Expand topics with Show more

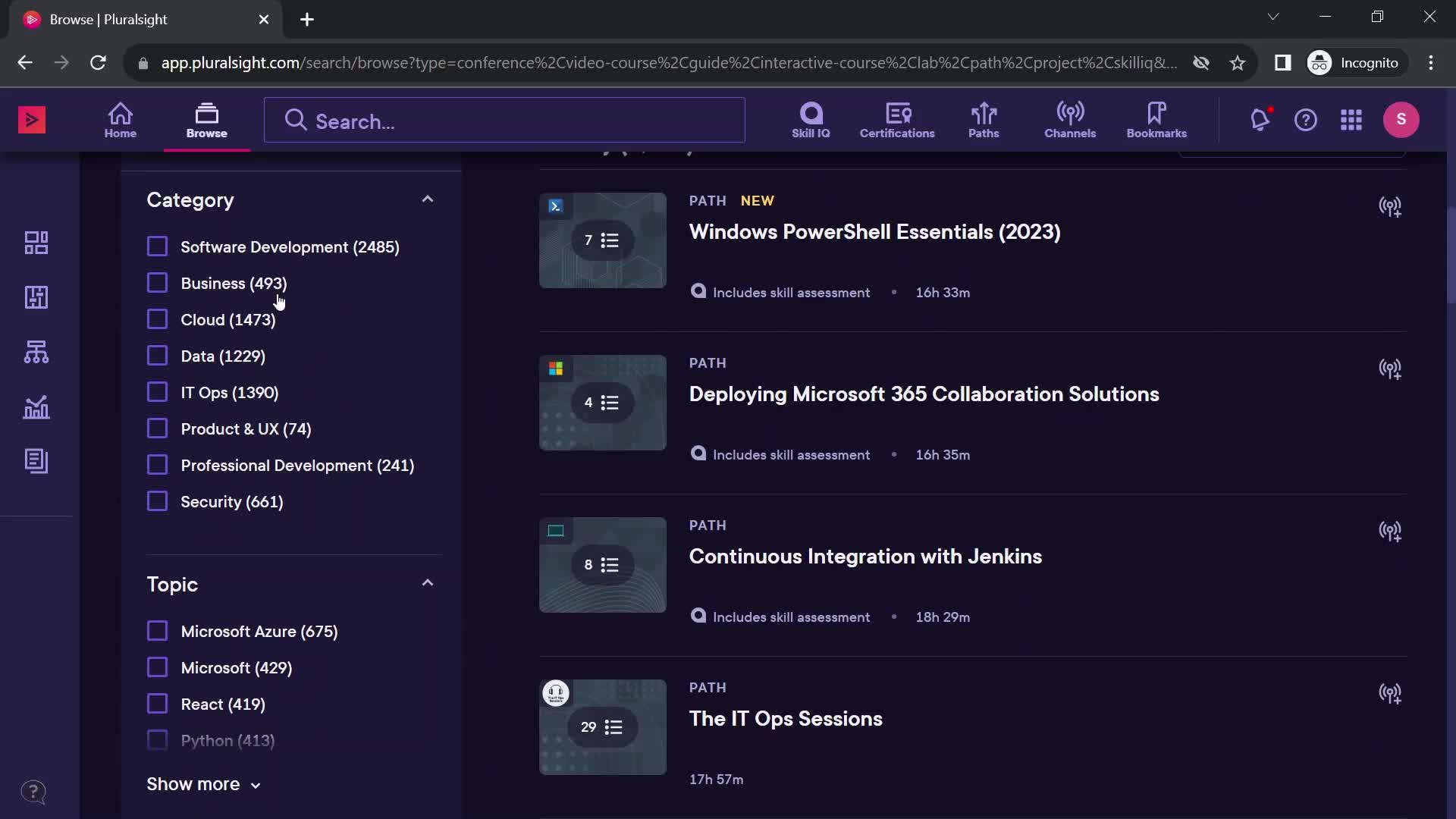click(x=203, y=784)
